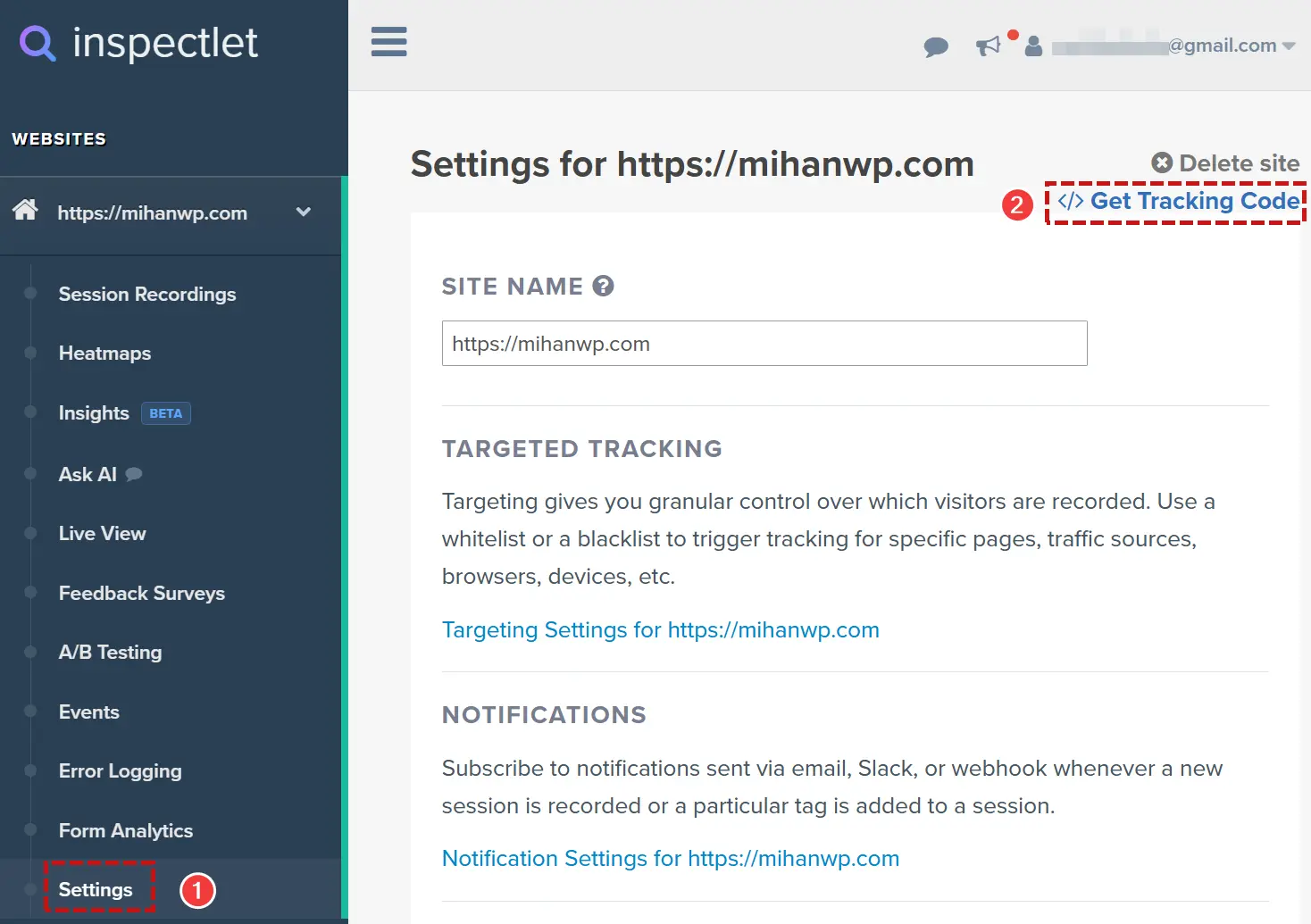This screenshot has width=1311, height=924.
Task: Click the Site Name help question icon
Action: coord(604,286)
